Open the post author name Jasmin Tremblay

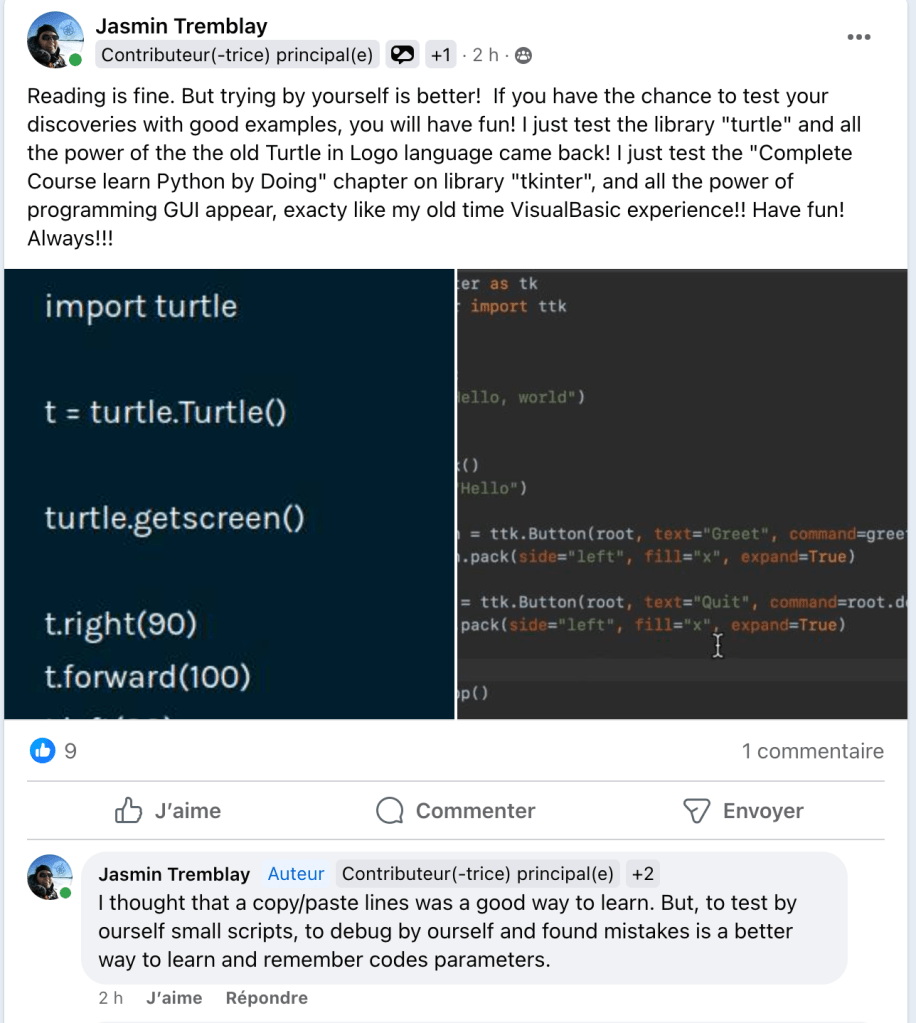181,26
